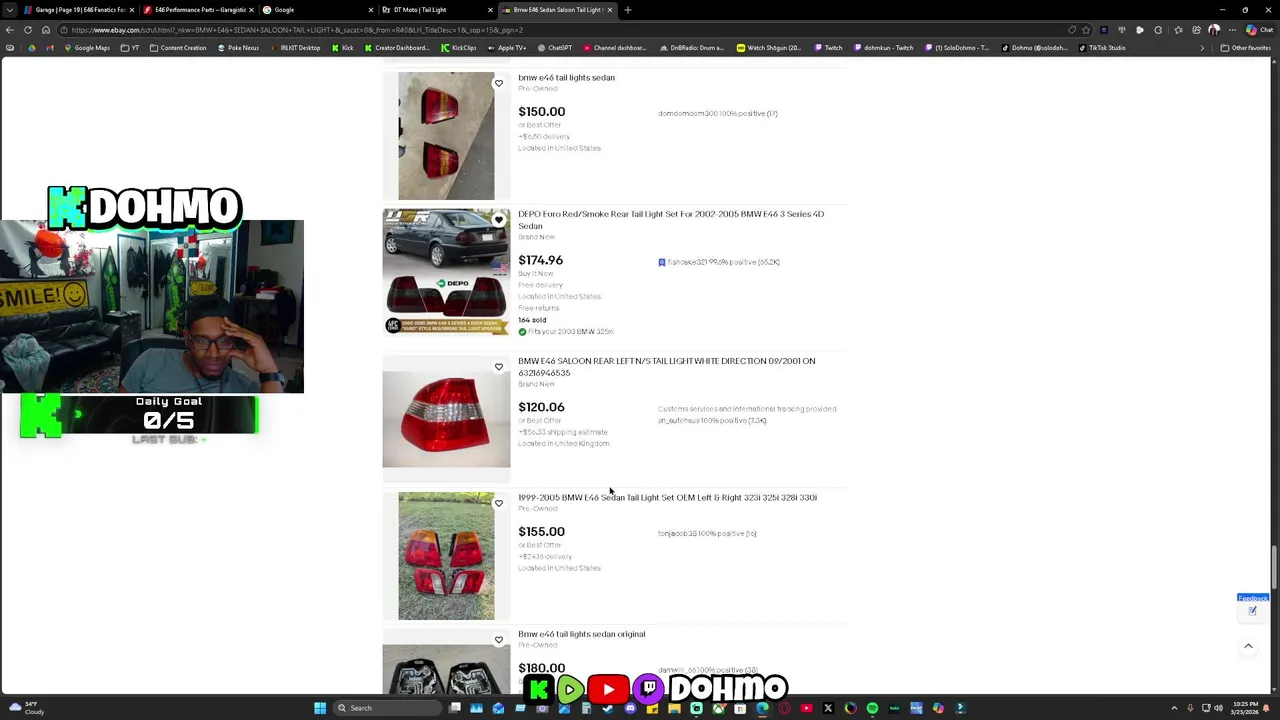The width and height of the screenshot is (1280, 720).
Task: Click the $155.00 price
Action: tap(541, 532)
